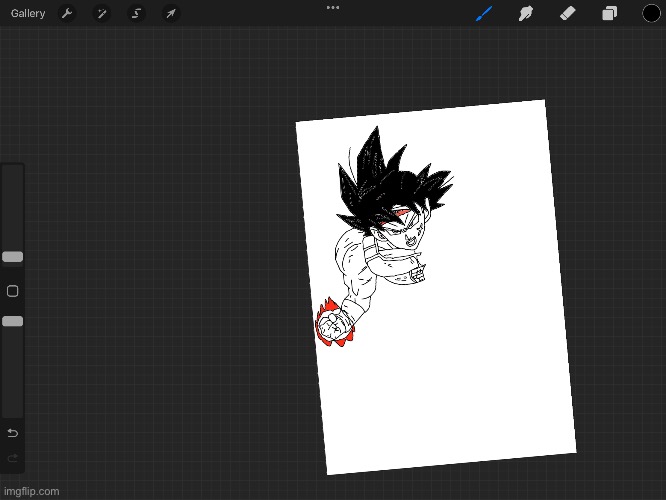This screenshot has height=500, width=666.
Task: Activate the Selection tool
Action: click(136, 13)
